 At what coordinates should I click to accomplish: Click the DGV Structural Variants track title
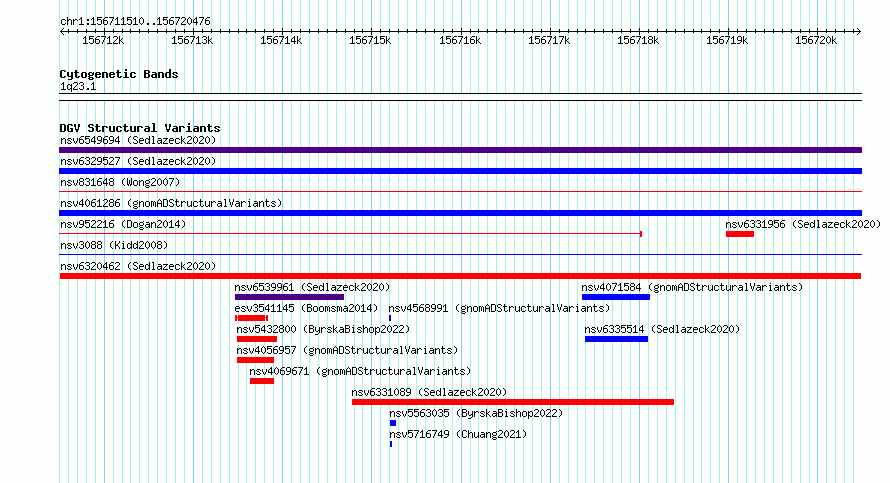[140, 128]
